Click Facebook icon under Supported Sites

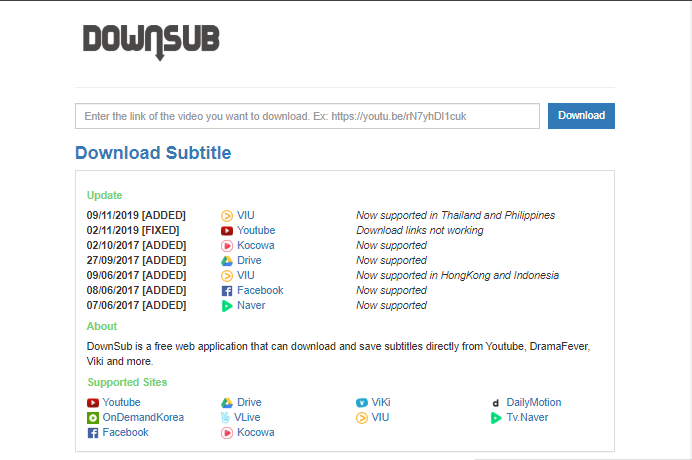pos(93,433)
